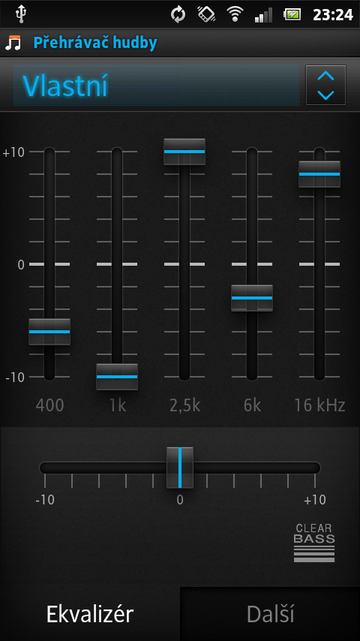Click the Clear Bass horizontal slider handle
Viewport: 360px width, 641px height.
(180, 467)
